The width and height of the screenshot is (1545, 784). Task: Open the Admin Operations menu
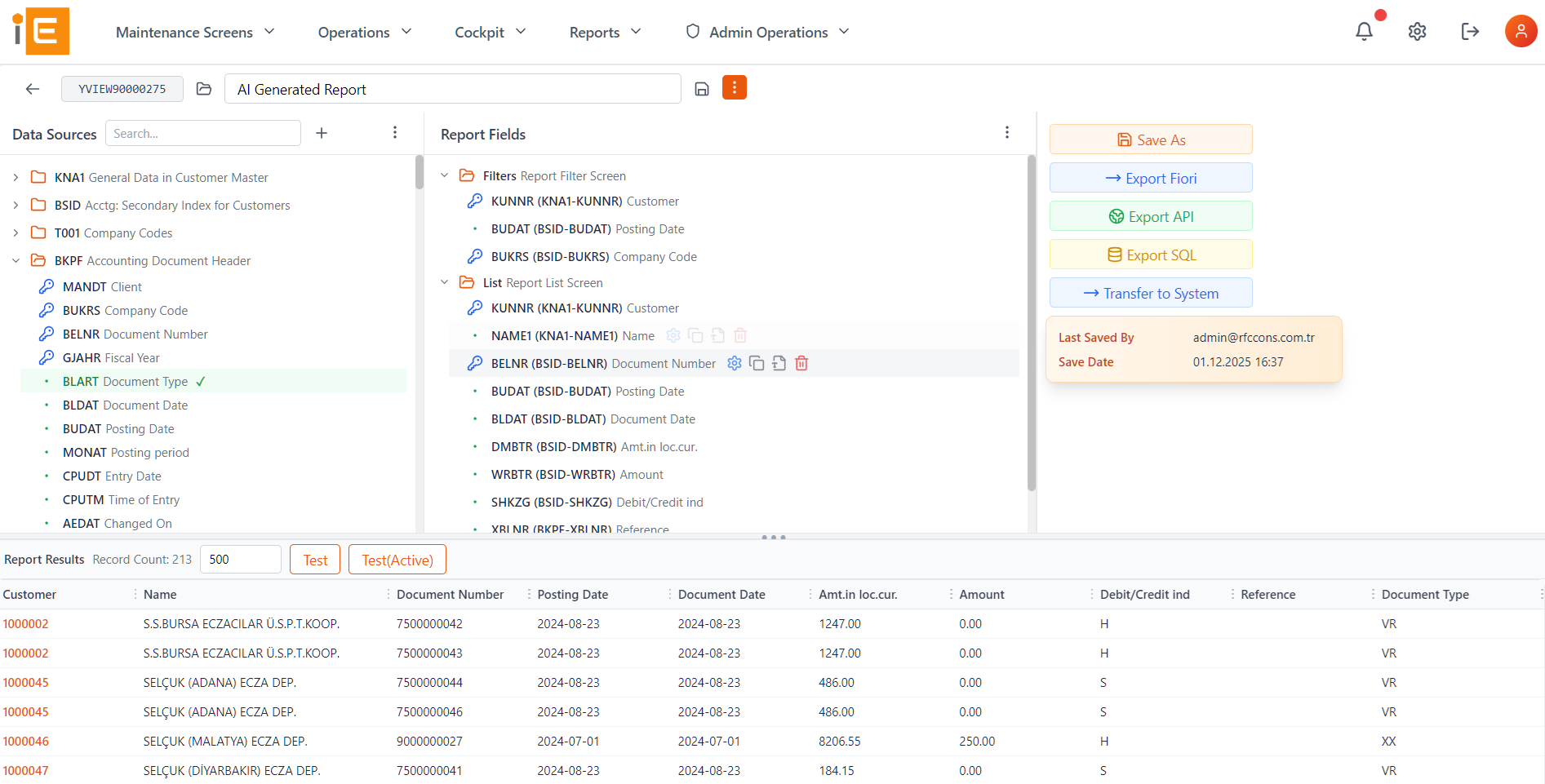click(x=767, y=32)
